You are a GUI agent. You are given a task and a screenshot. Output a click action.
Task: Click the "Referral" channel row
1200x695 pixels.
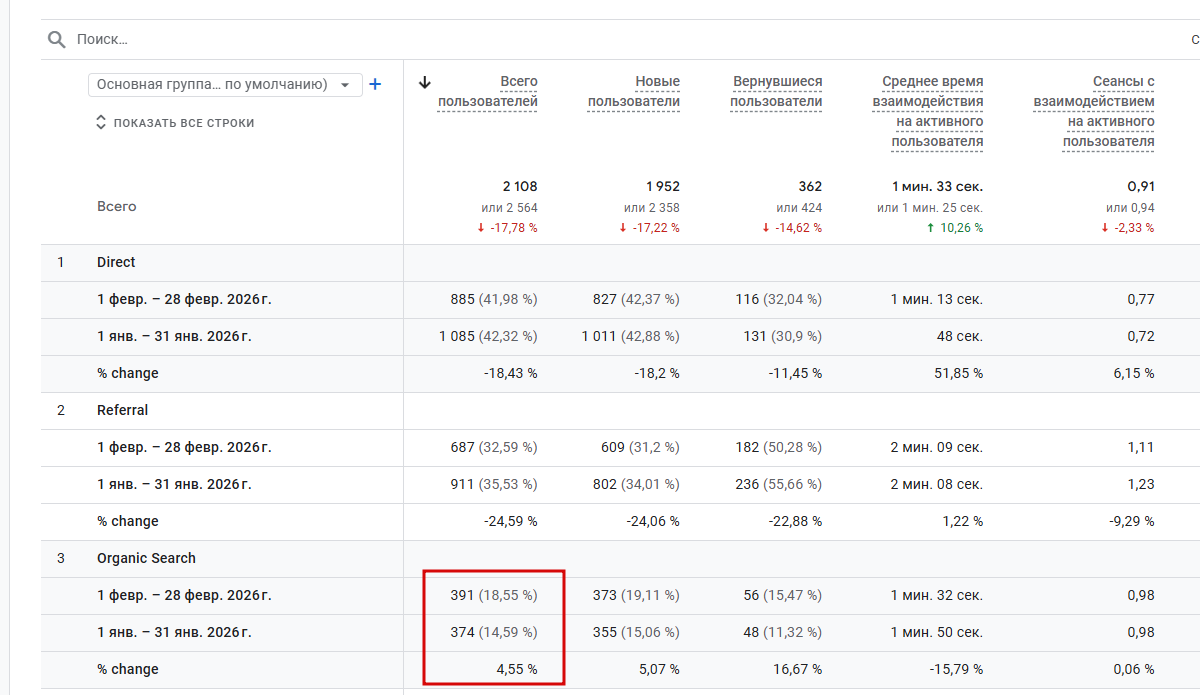point(122,410)
